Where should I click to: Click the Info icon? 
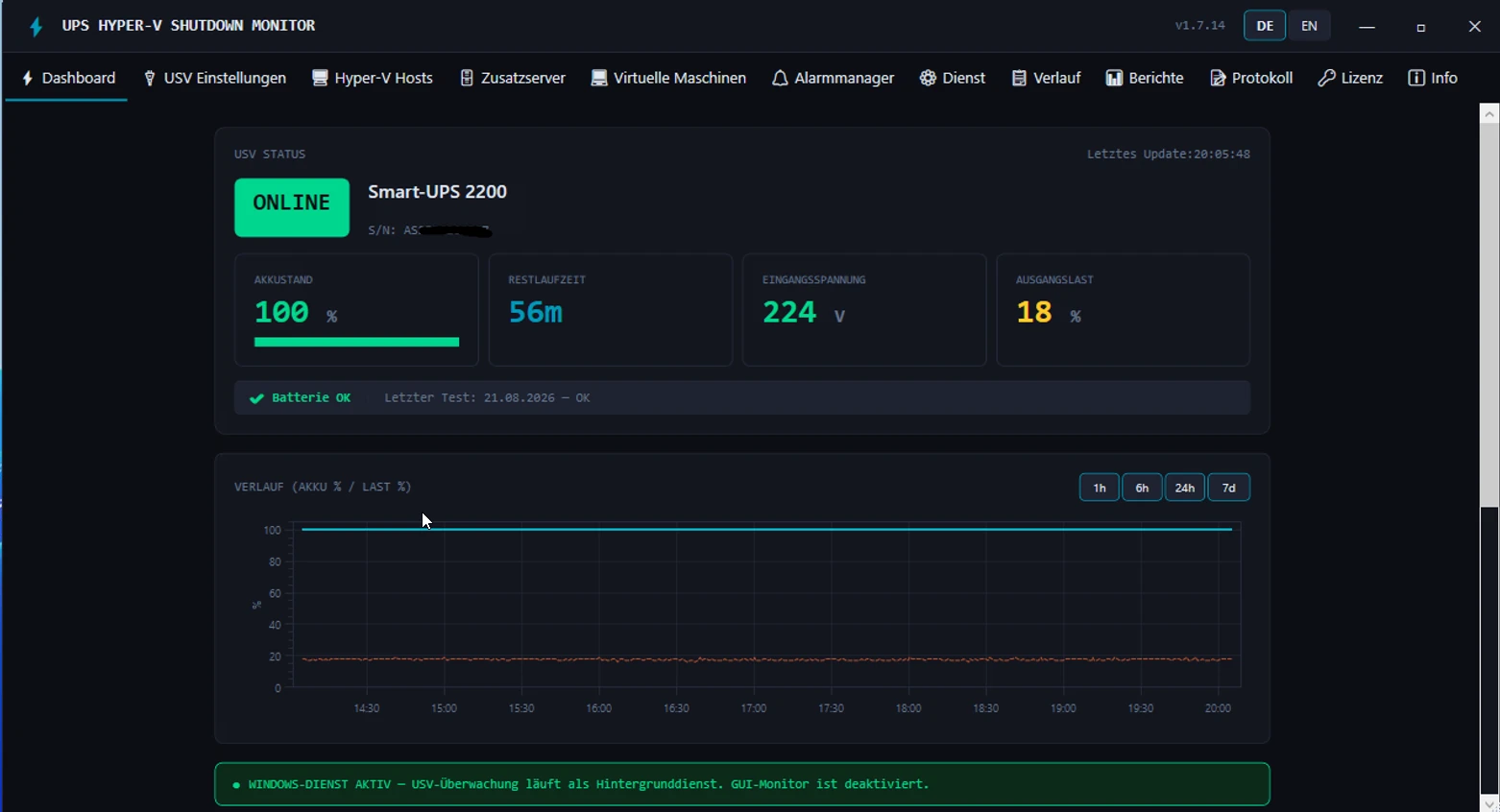(1416, 78)
